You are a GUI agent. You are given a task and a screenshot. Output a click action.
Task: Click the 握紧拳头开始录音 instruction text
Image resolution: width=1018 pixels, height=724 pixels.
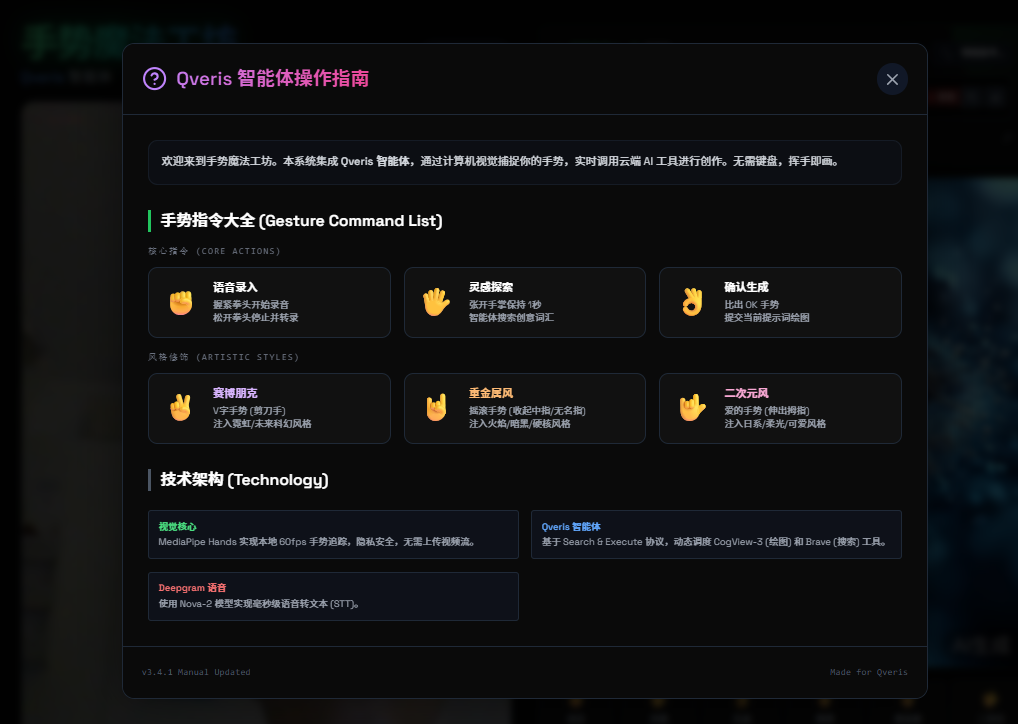251,305
